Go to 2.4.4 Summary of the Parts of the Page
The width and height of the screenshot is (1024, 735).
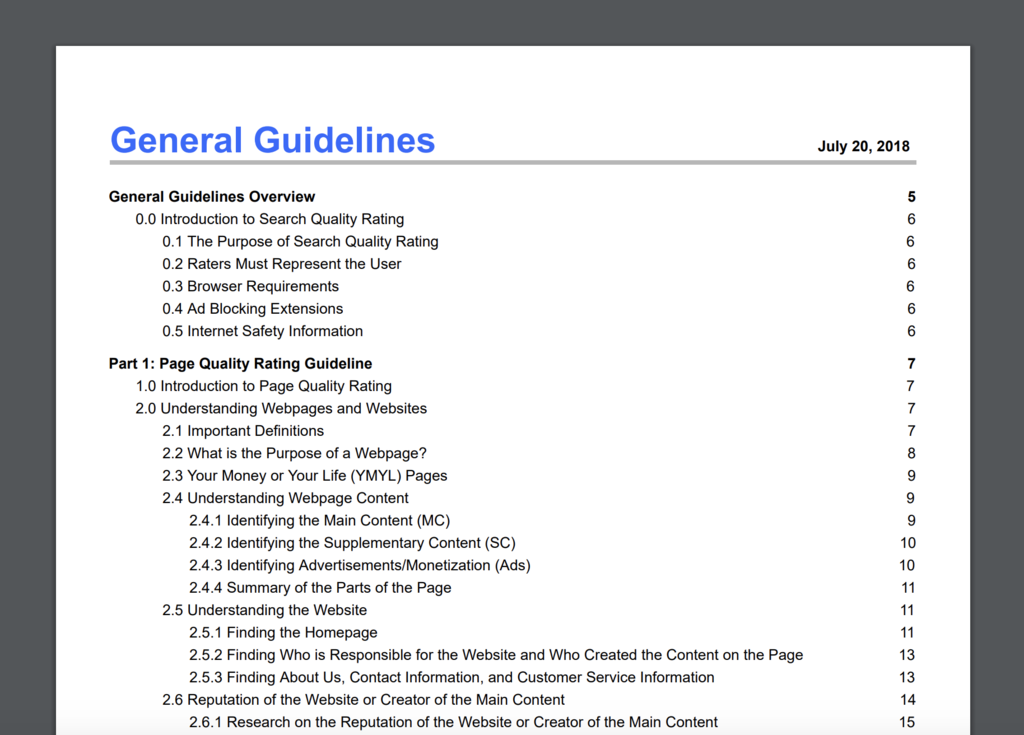click(320, 588)
